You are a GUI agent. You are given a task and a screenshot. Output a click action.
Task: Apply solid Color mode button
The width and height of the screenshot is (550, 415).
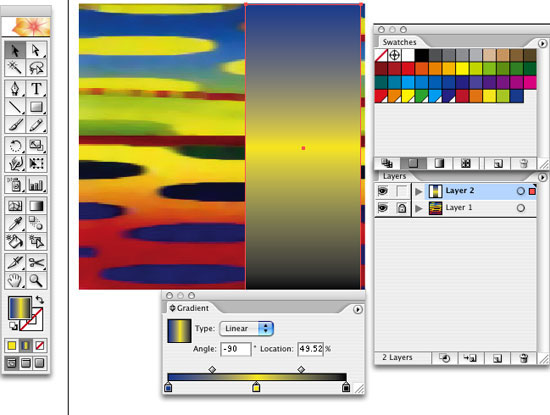(12, 346)
